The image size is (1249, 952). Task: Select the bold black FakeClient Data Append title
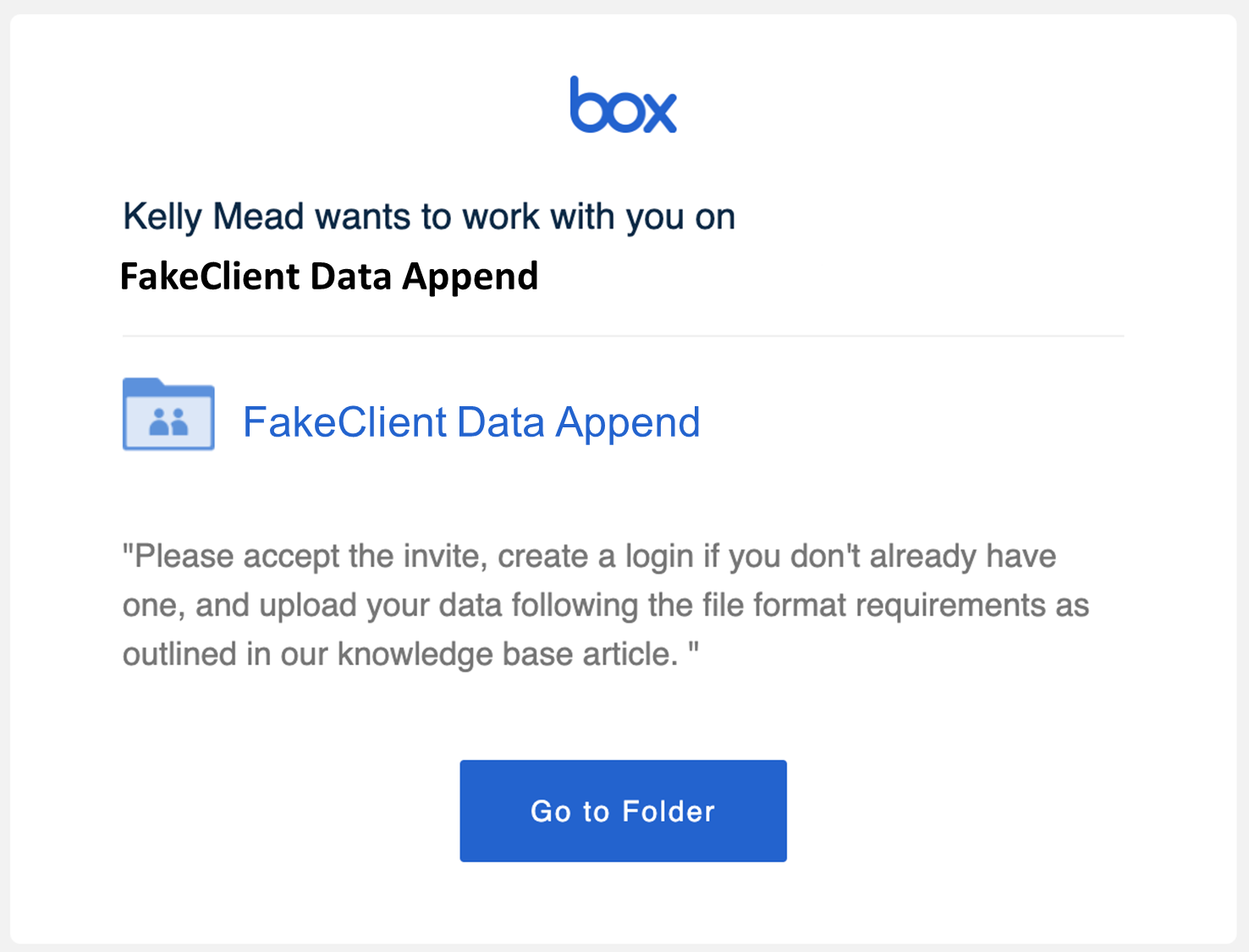tap(329, 277)
